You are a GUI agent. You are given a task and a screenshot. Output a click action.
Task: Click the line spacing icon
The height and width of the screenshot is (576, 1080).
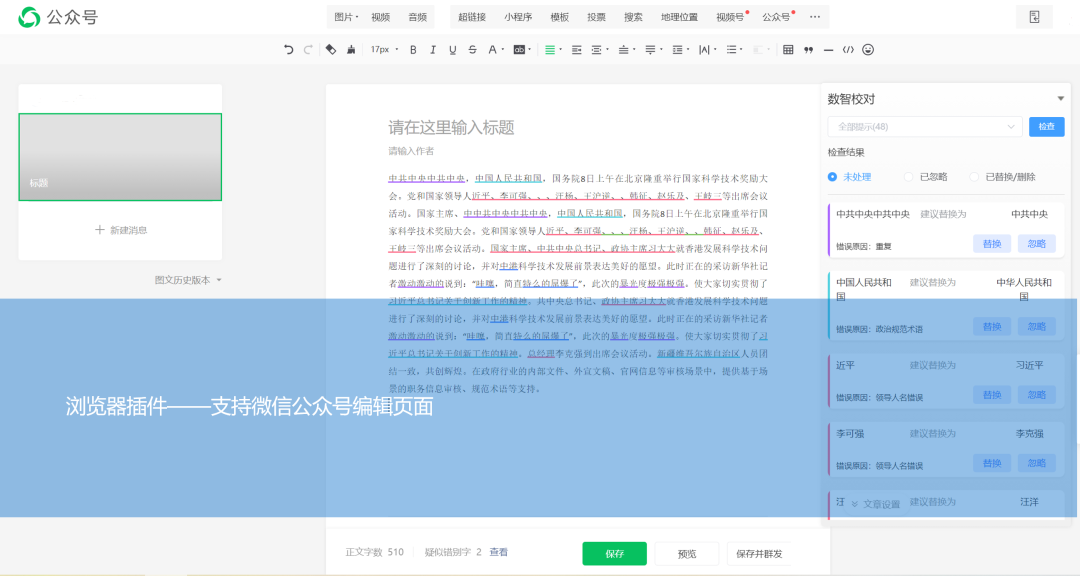(x=677, y=50)
